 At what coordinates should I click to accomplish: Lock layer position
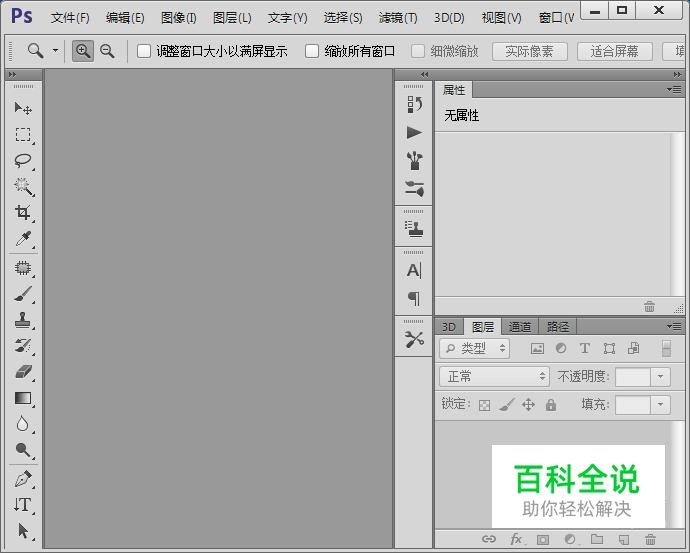coord(529,404)
